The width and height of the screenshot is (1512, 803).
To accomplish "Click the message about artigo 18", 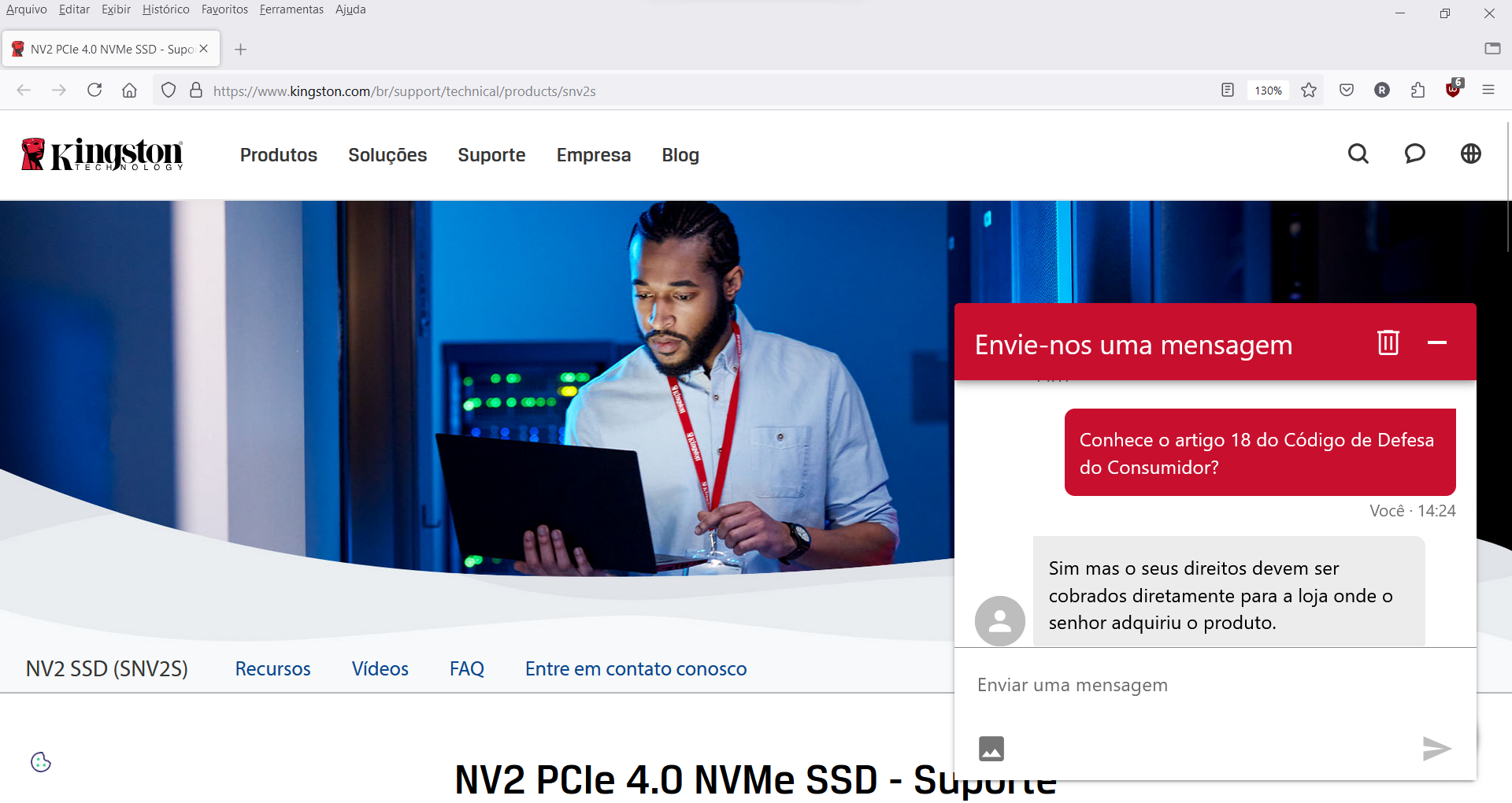I will coord(1260,453).
